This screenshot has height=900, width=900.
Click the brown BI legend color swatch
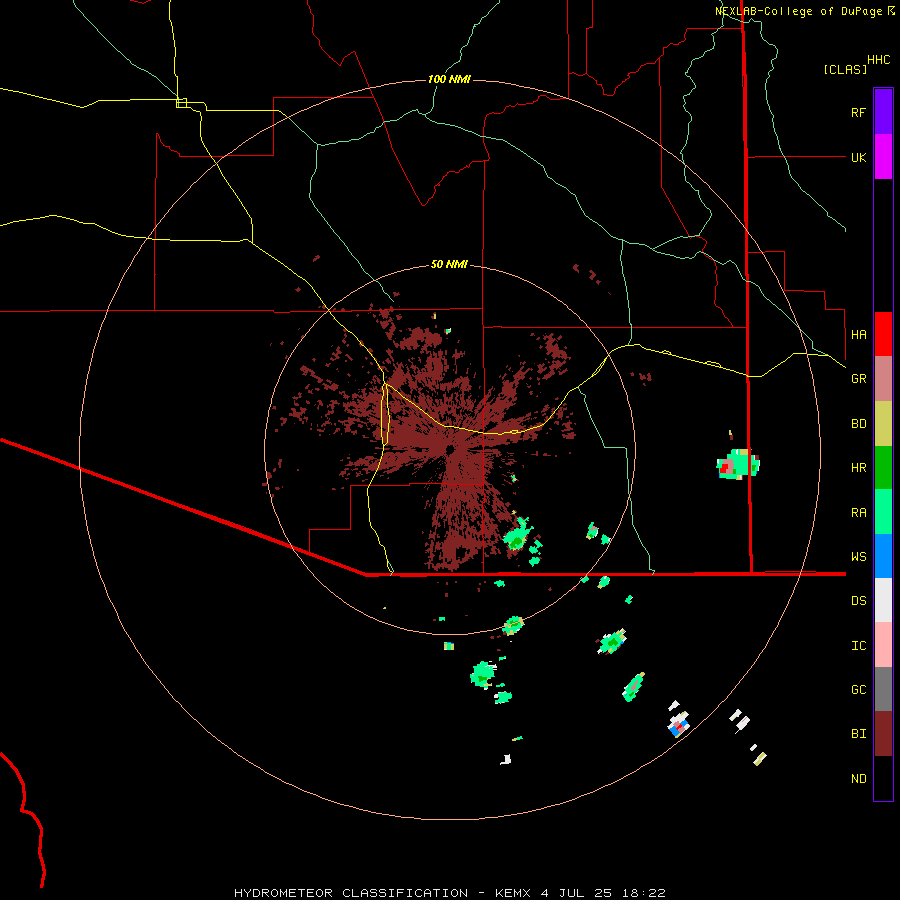[883, 734]
